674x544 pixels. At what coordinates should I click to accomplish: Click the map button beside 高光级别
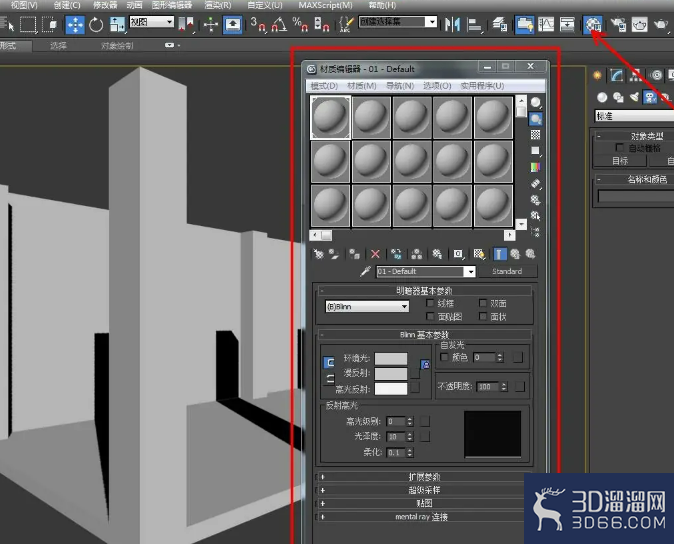coord(425,421)
